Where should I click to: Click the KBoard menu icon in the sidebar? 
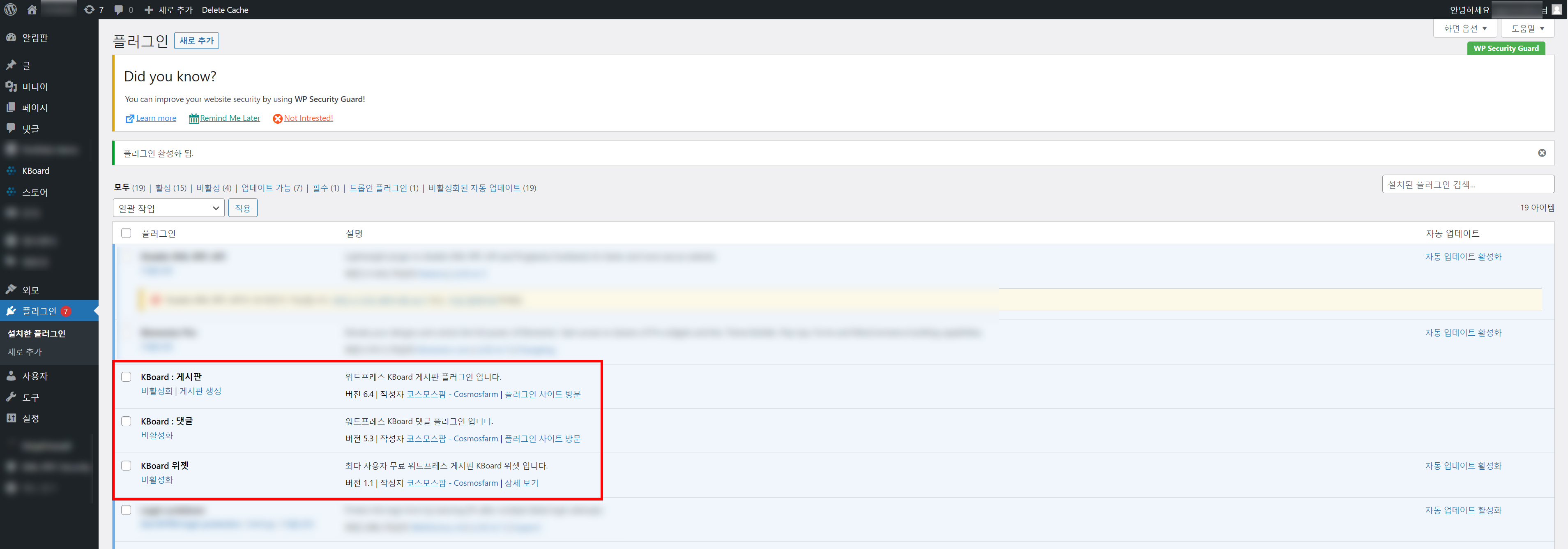11,171
